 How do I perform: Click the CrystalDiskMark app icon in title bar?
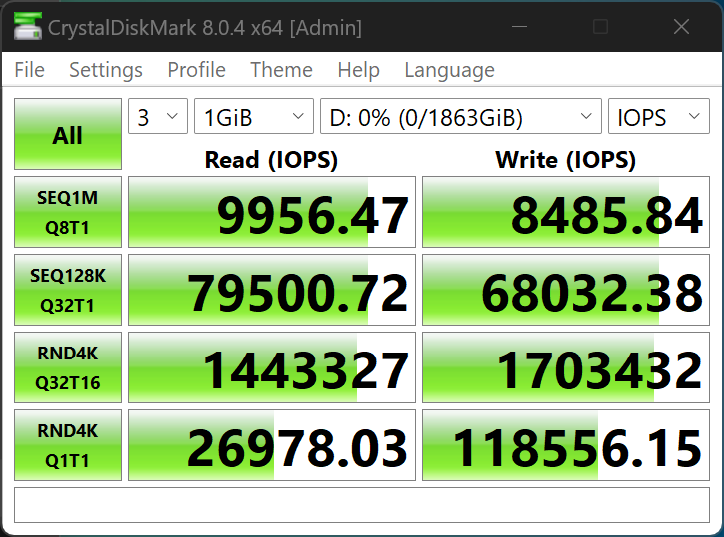pyautogui.click(x=28, y=27)
